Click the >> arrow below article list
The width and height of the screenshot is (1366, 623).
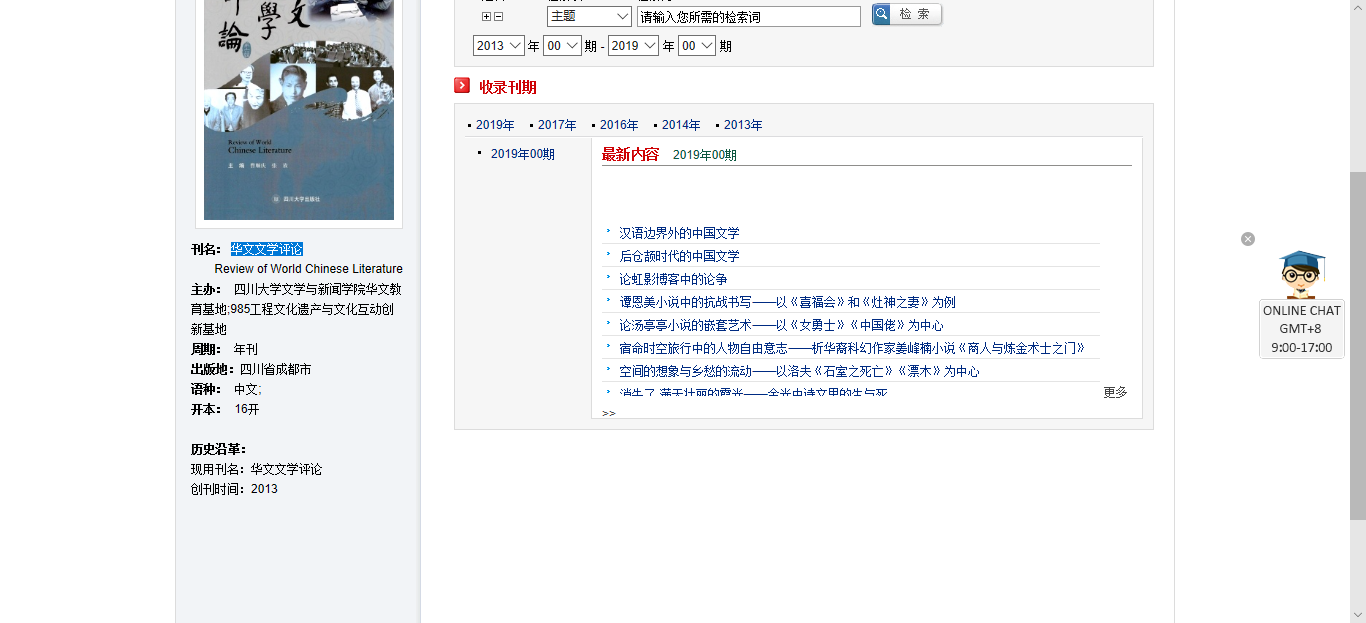[608, 413]
